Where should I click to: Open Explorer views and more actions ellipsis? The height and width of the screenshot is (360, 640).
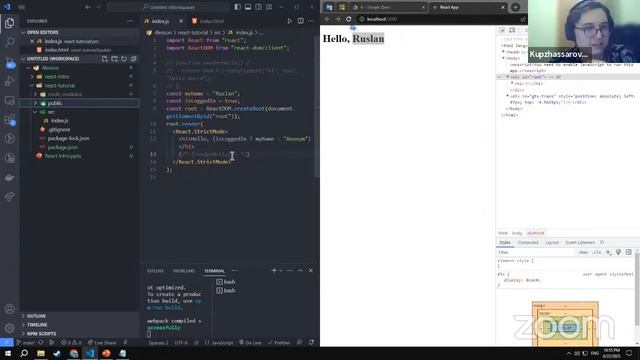(130, 21)
